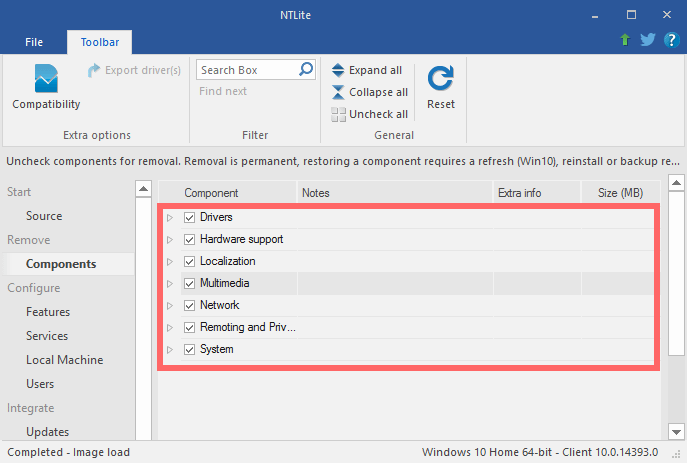Uncheck the Hardware support checkbox
The height and width of the screenshot is (463, 687).
[189, 239]
